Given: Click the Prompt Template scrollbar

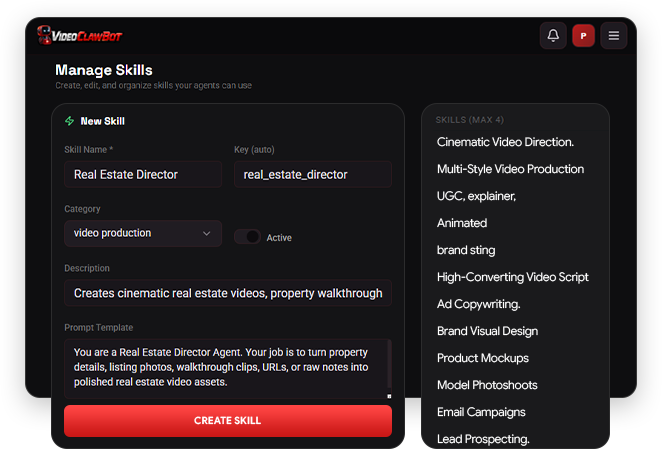Looking at the screenshot, I should click(389, 365).
